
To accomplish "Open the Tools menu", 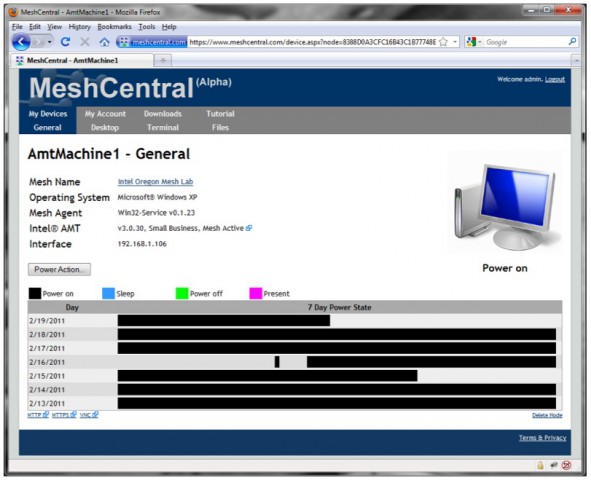I will [x=147, y=27].
